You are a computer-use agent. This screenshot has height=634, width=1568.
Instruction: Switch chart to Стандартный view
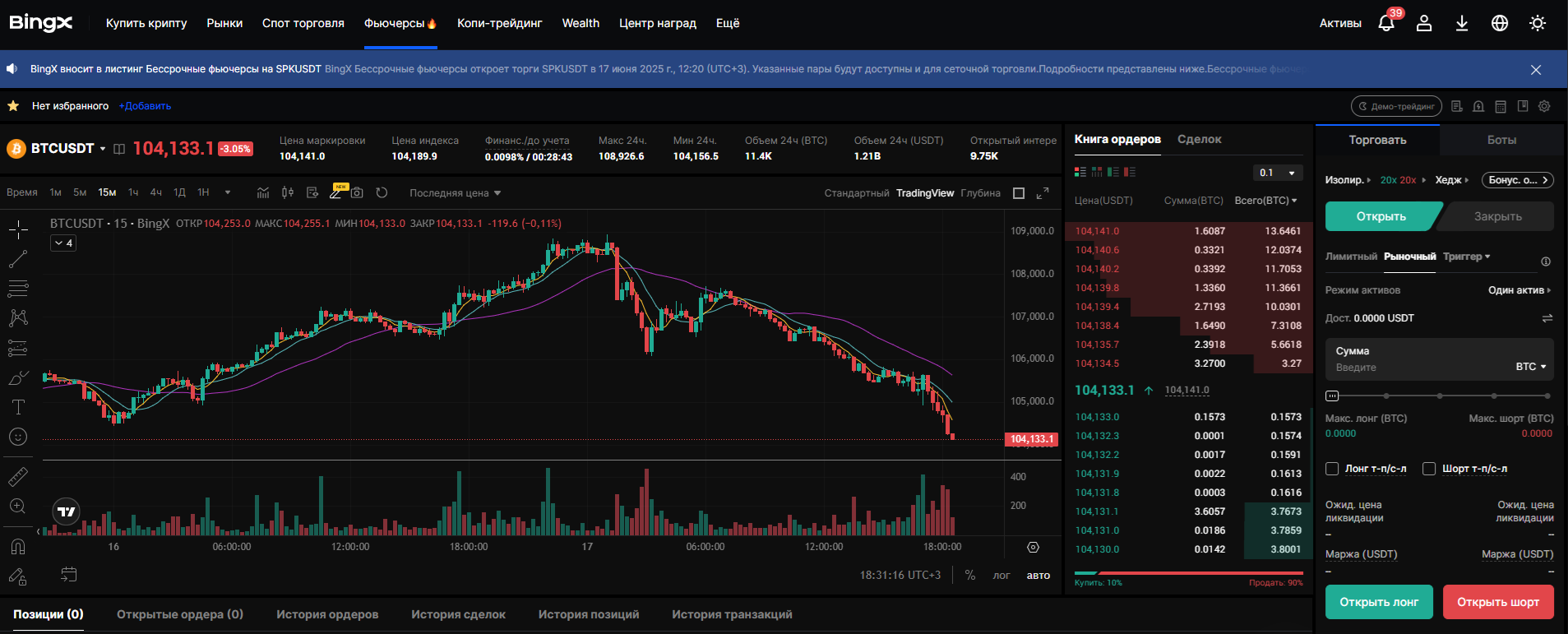pos(857,193)
